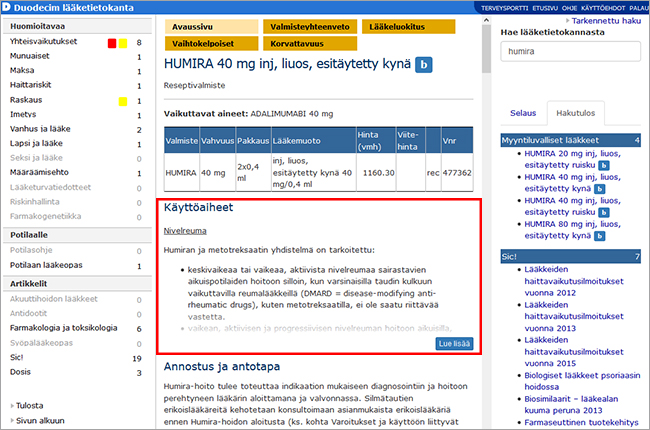
Task: Open HUMIRA 80 mg esitäytetty kynä result
Action: 572,230
